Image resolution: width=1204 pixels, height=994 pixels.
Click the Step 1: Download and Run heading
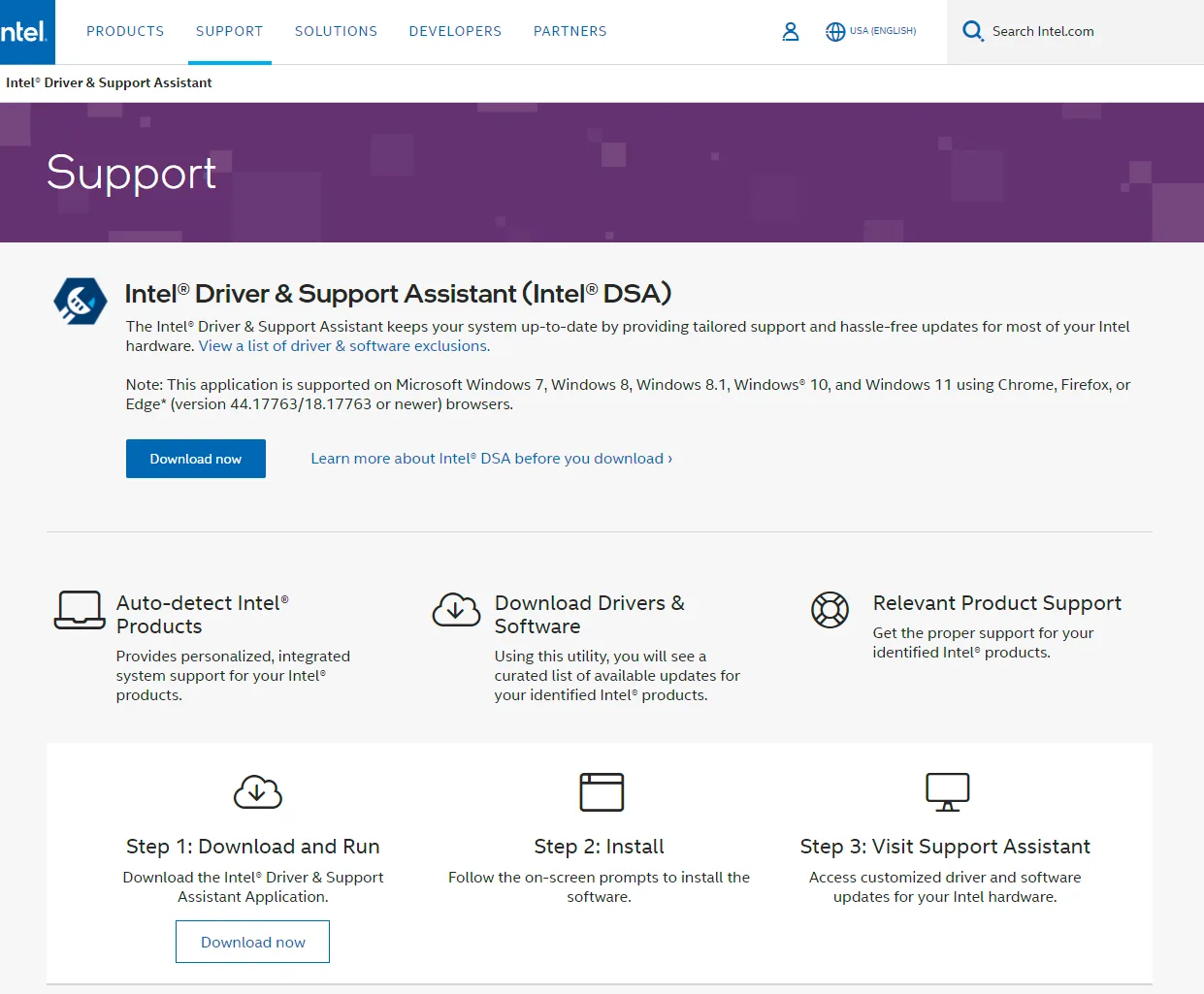[253, 847]
